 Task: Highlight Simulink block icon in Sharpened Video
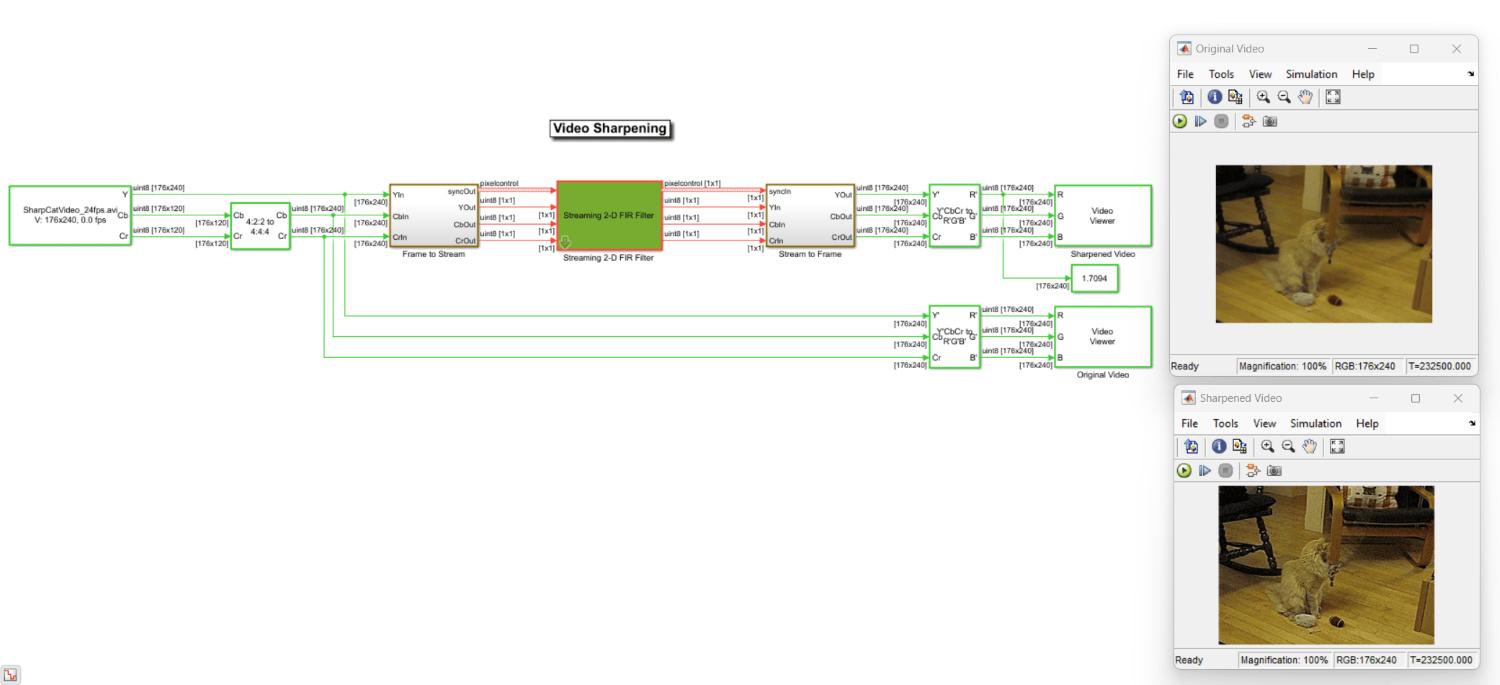point(1252,471)
